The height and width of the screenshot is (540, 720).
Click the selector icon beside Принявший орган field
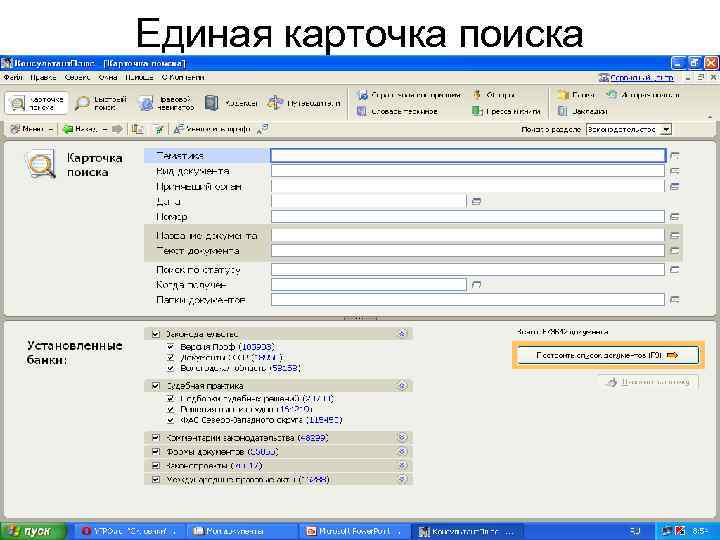(x=674, y=186)
